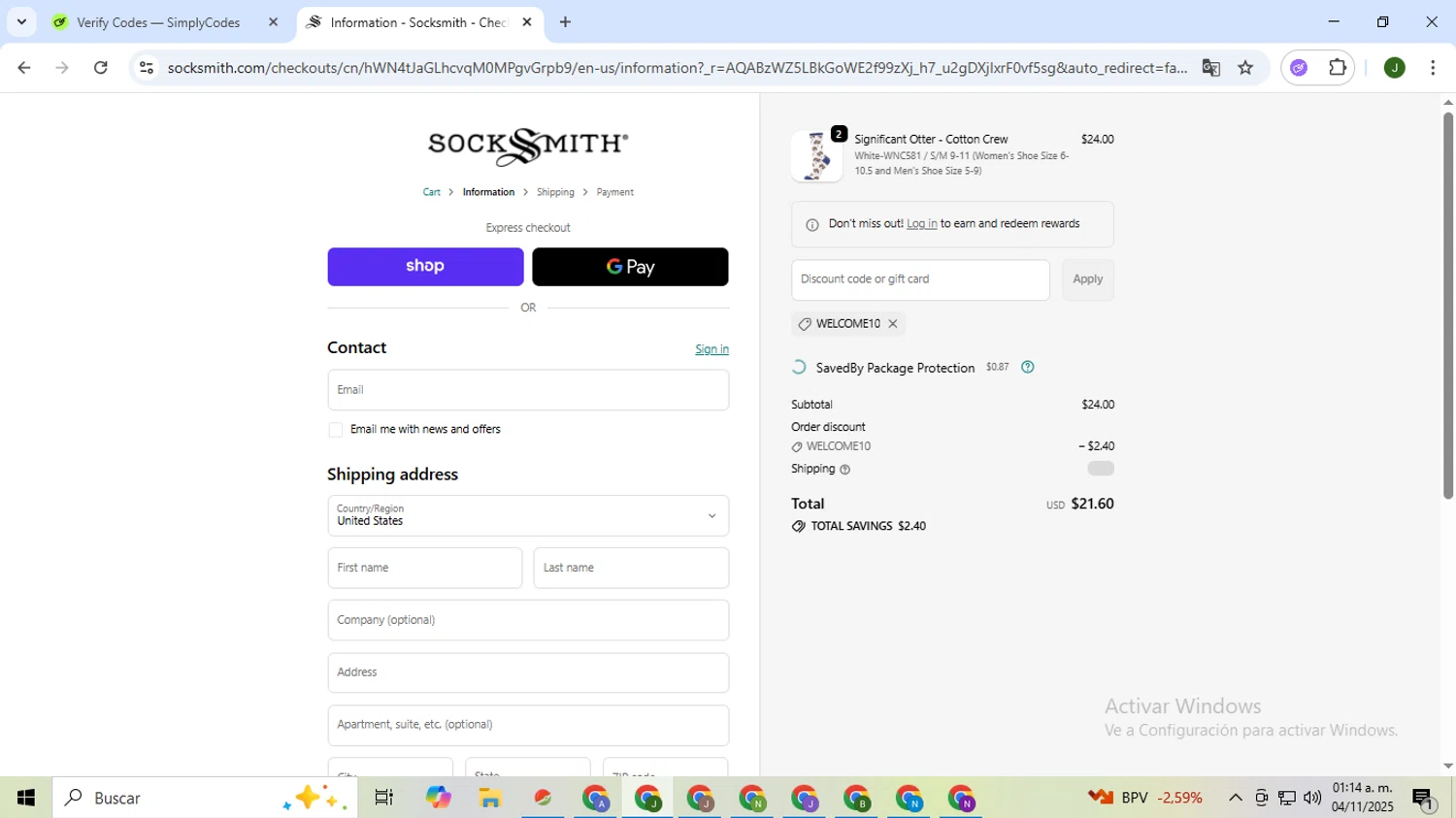The image size is (1456, 818).
Task: Click the page vertical scrollbar
Action: 1448,306
